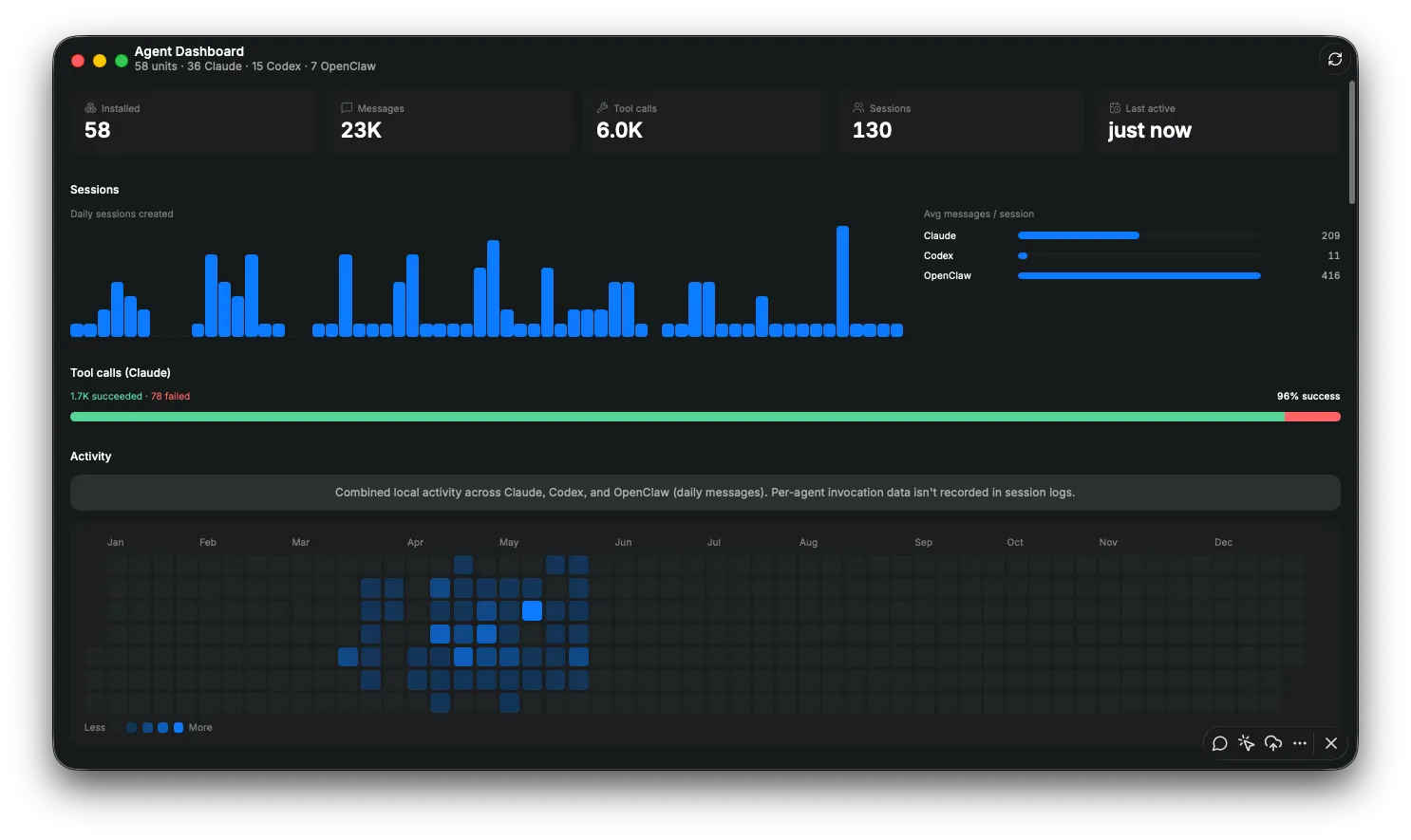Click the brightest blue cell in the activity heatmap
The height and width of the screenshot is (840, 1411).
pos(532,610)
